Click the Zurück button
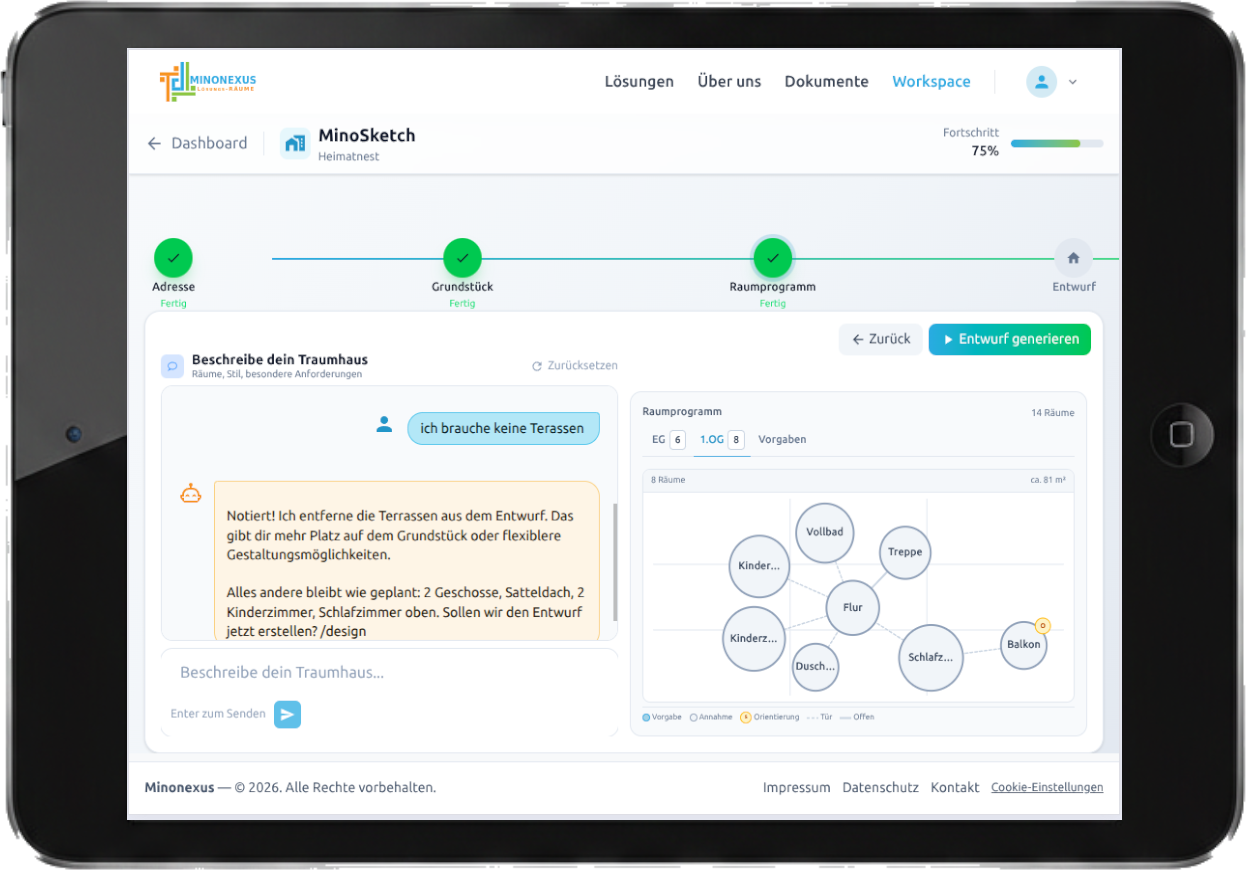The height and width of the screenshot is (870, 1246). coord(880,339)
